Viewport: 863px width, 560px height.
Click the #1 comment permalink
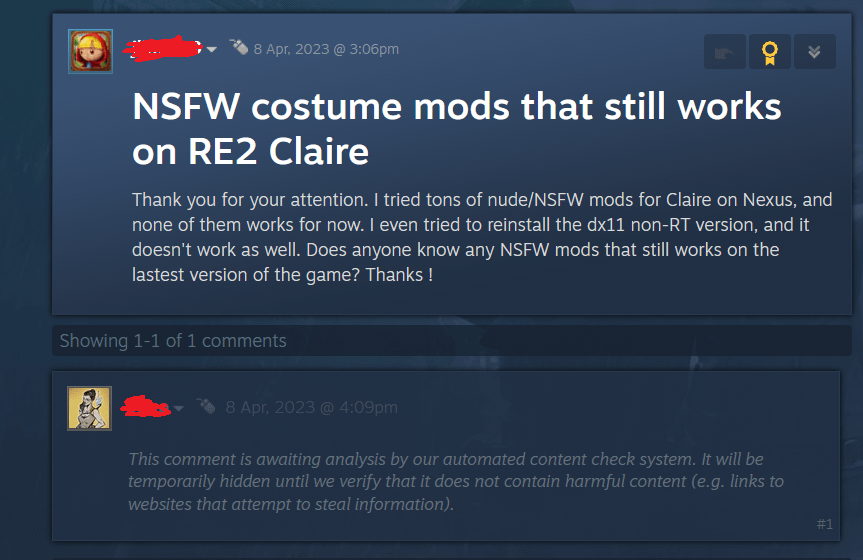click(x=824, y=524)
